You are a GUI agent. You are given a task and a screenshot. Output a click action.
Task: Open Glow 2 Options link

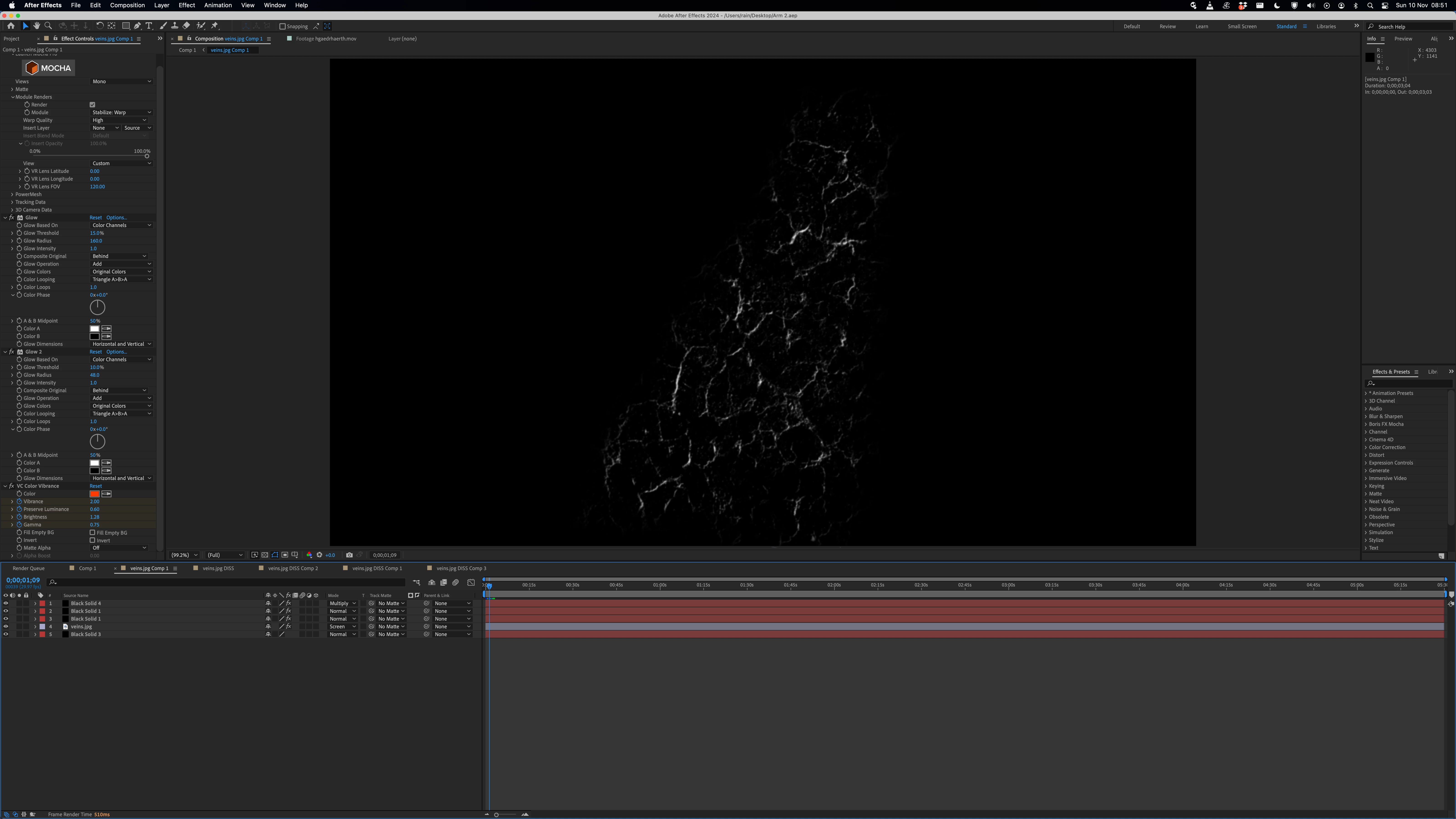pyautogui.click(x=116, y=351)
